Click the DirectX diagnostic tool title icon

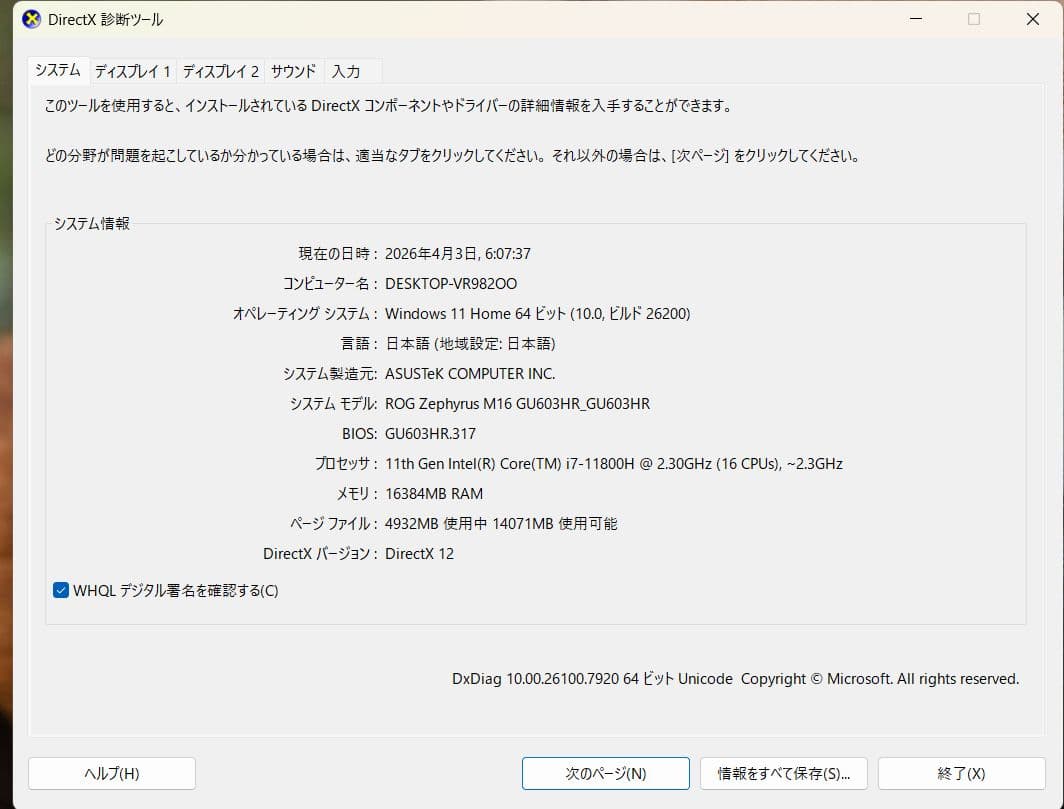(x=31, y=19)
